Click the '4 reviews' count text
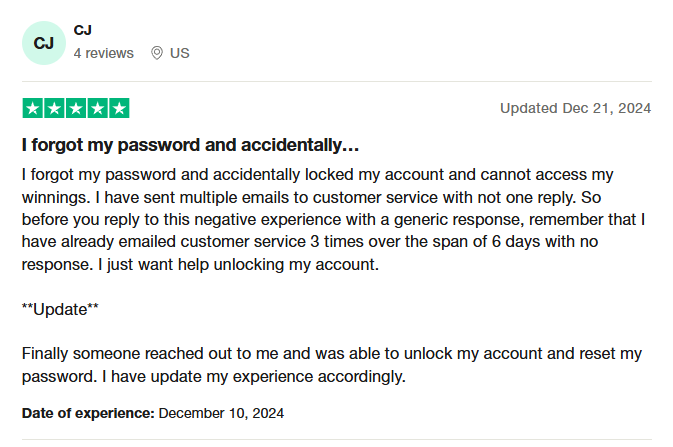 (x=103, y=53)
